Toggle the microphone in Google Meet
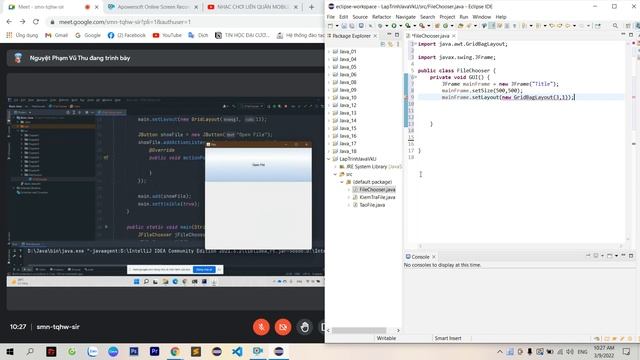The height and width of the screenshot is (360, 640). pos(261,327)
